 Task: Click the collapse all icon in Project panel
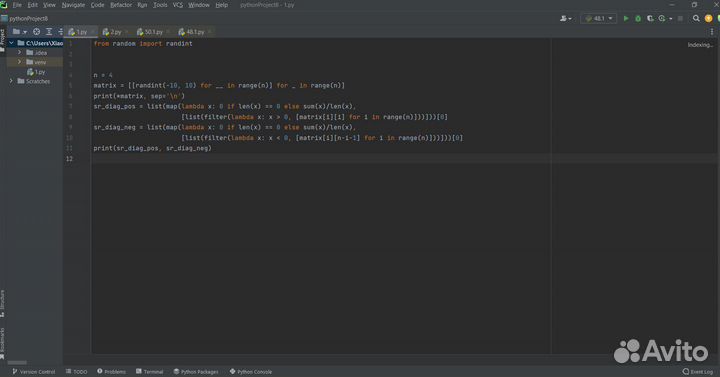pyautogui.click(x=60, y=32)
